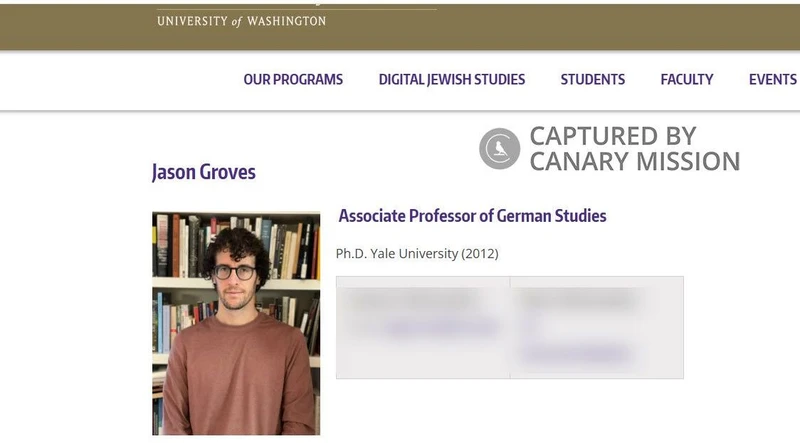Viewport: 800px width, 443px height.
Task: Open the Students navigation item
Action: [x=592, y=80]
